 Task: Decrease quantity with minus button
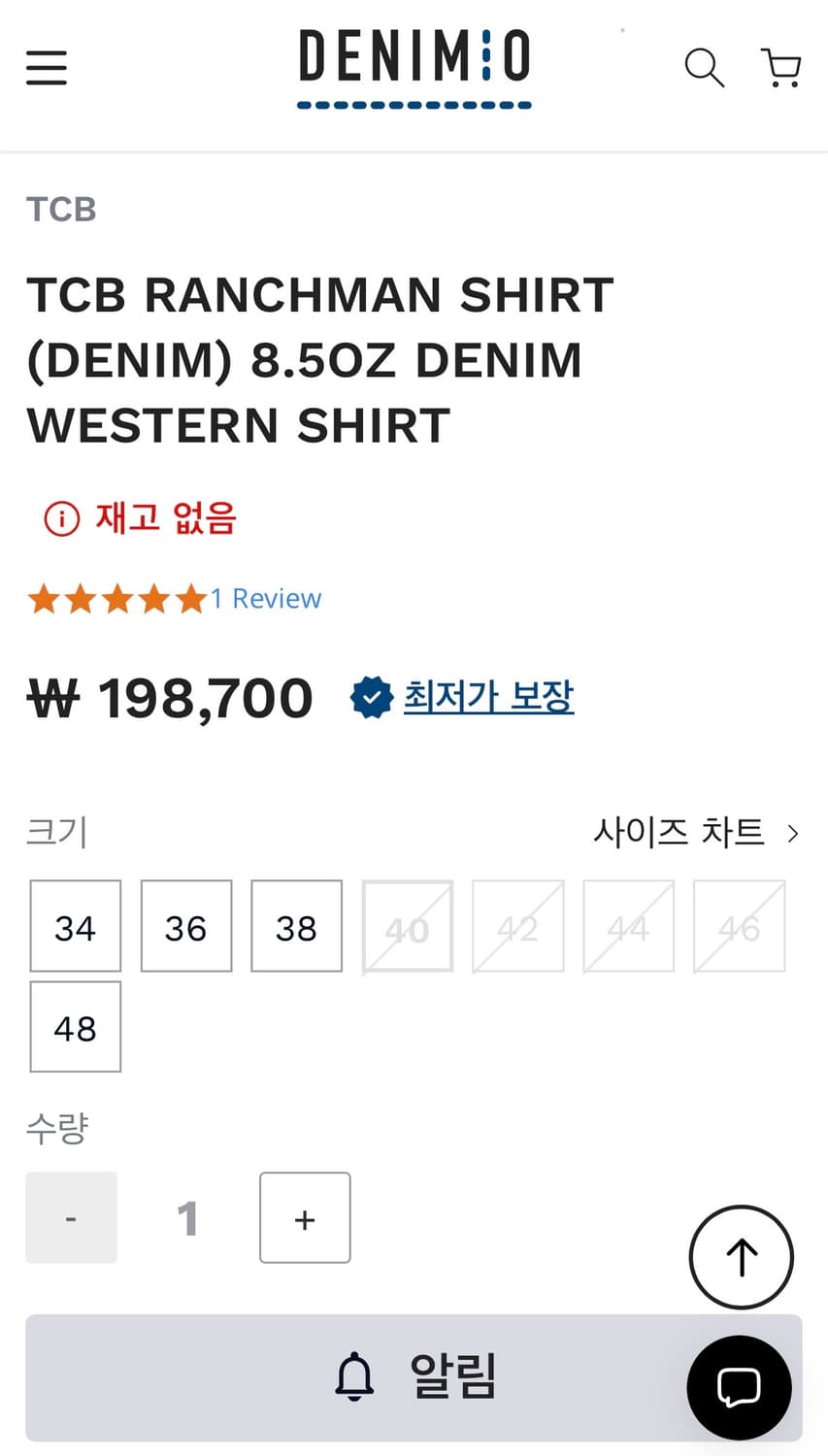pos(71,1217)
